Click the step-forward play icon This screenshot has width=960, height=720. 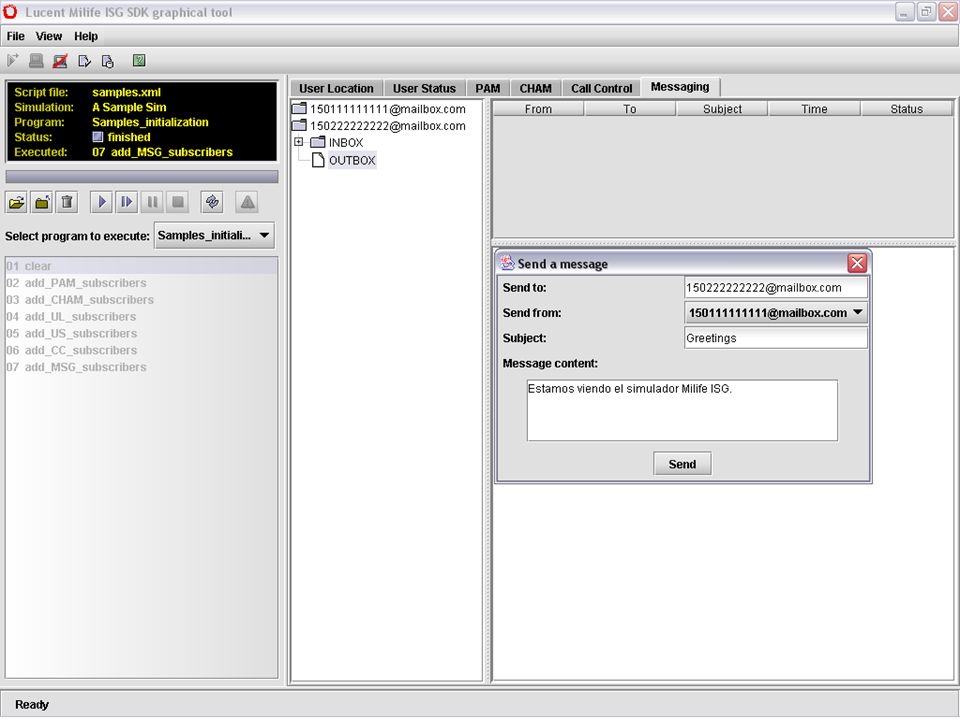127,202
